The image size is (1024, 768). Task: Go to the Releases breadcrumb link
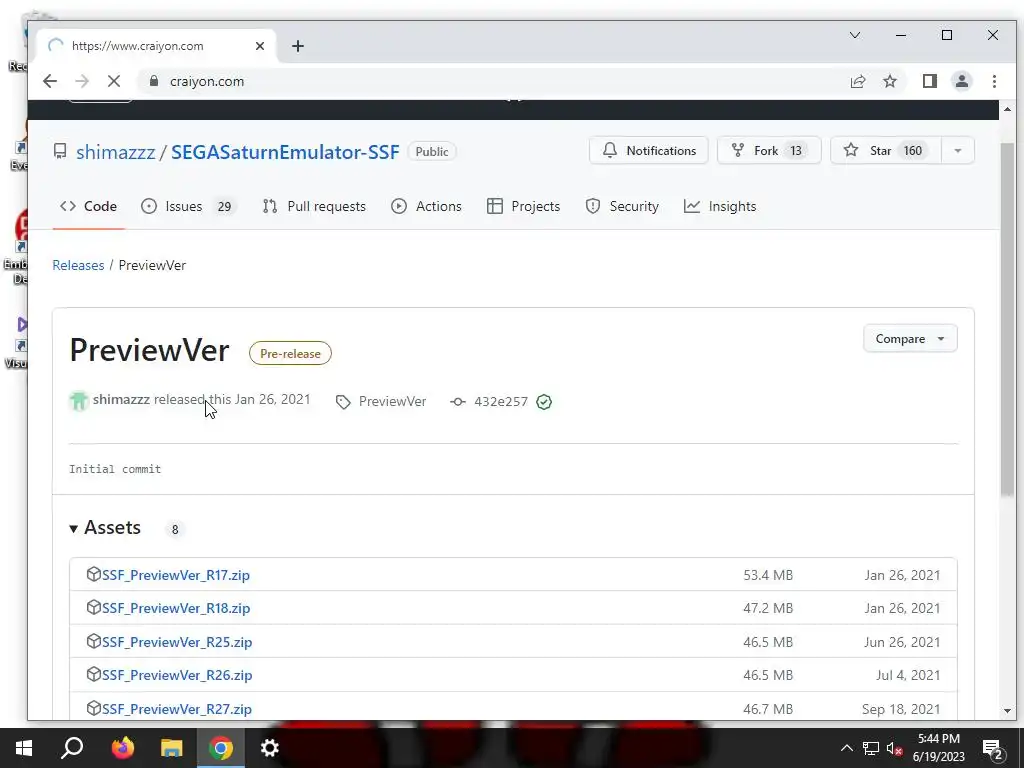(78, 265)
